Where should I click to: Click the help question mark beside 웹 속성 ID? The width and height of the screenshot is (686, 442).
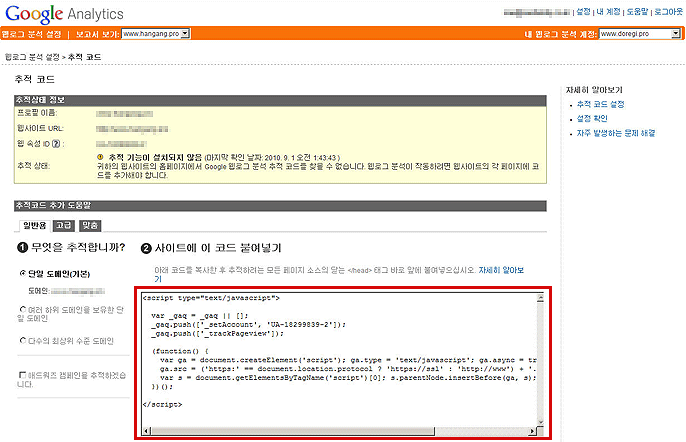click(x=56, y=144)
